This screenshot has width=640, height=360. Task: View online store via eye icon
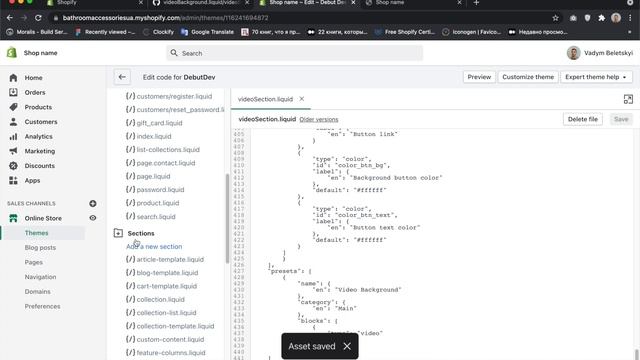point(93,218)
